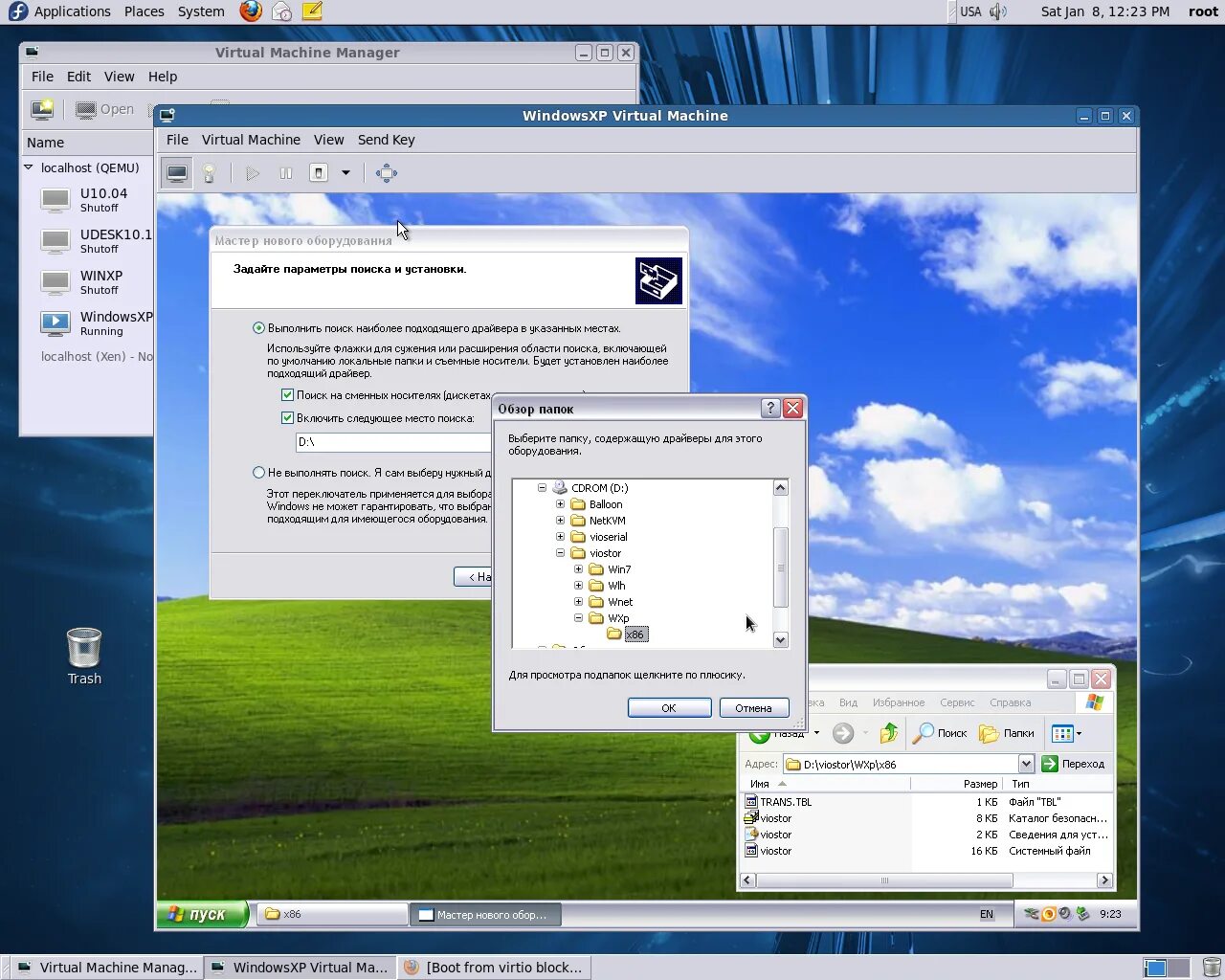Viewport: 1225px width, 980px height.
Task: Expand the Wnet folder node
Action: click(578, 602)
